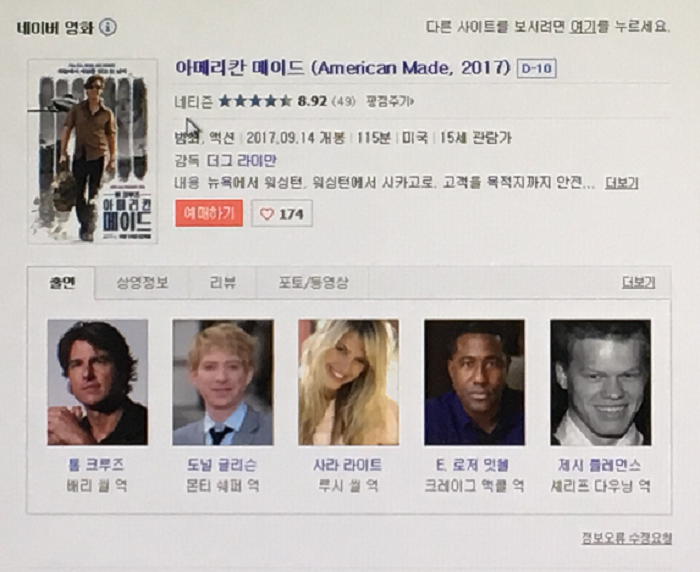Click the cast photo above E. 로저 밋첼
The width and height of the screenshot is (700, 572).
click(x=475, y=382)
